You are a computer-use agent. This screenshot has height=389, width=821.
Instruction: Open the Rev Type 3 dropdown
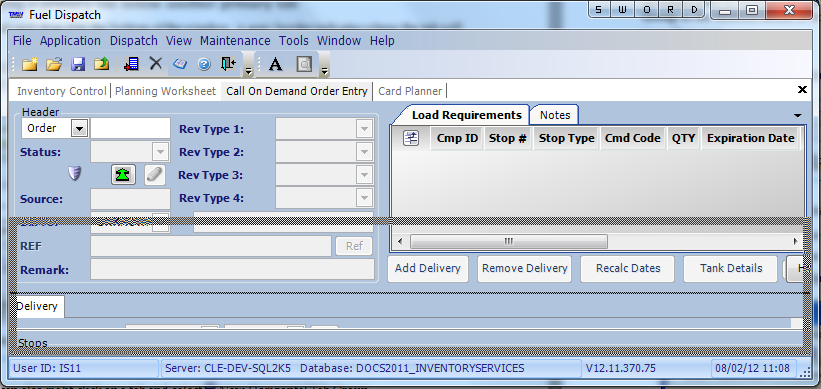[363, 175]
